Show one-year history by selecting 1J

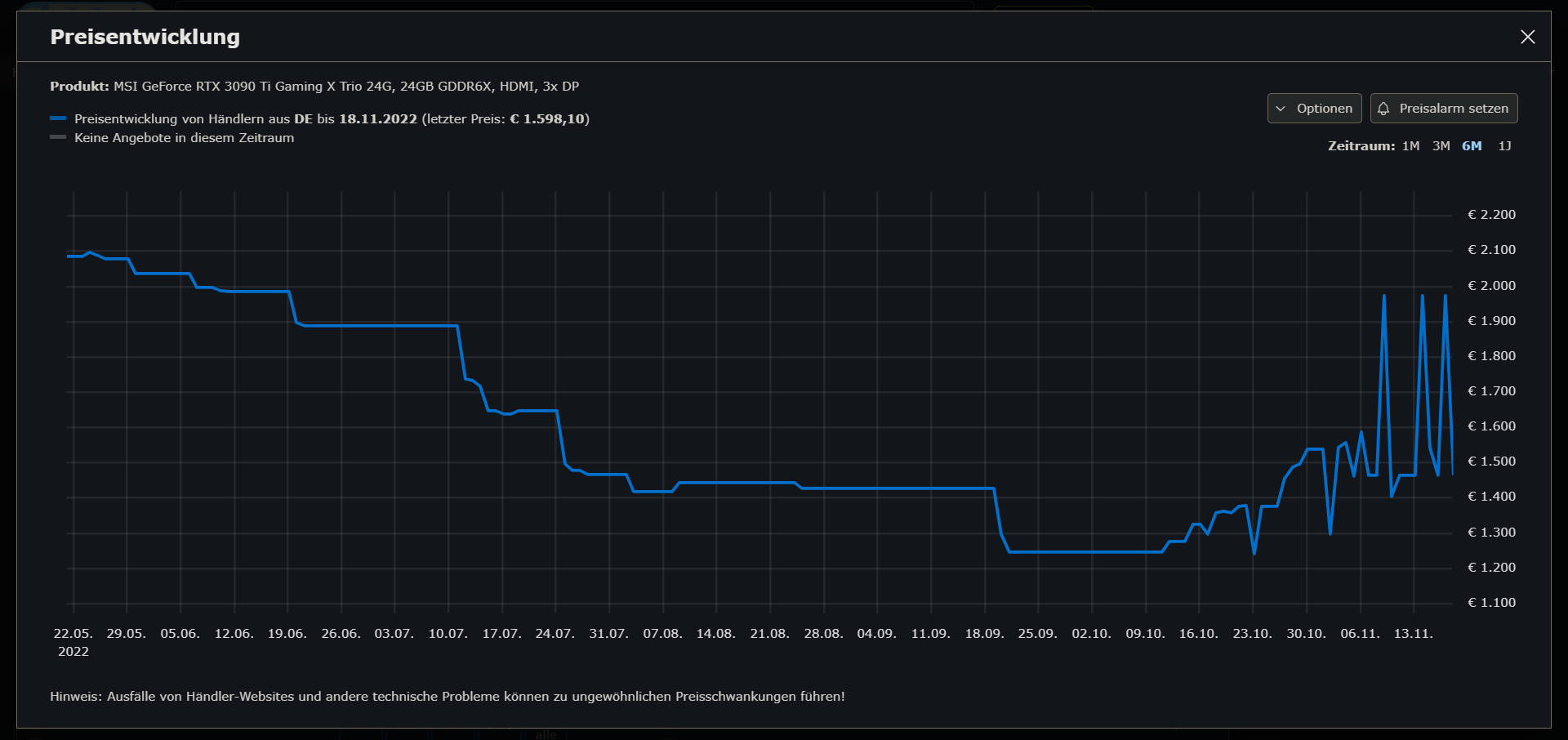pos(1505,145)
